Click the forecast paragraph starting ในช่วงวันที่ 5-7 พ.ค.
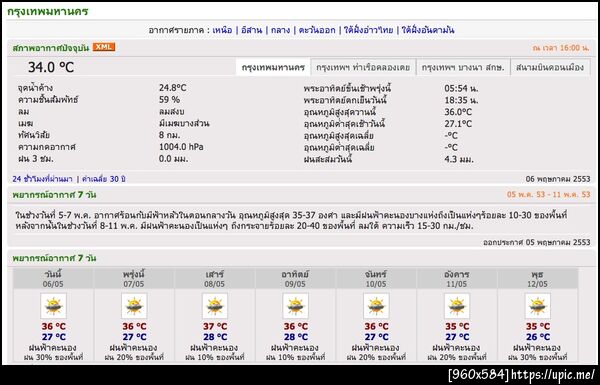The height and width of the screenshot is (385, 600). (291, 220)
